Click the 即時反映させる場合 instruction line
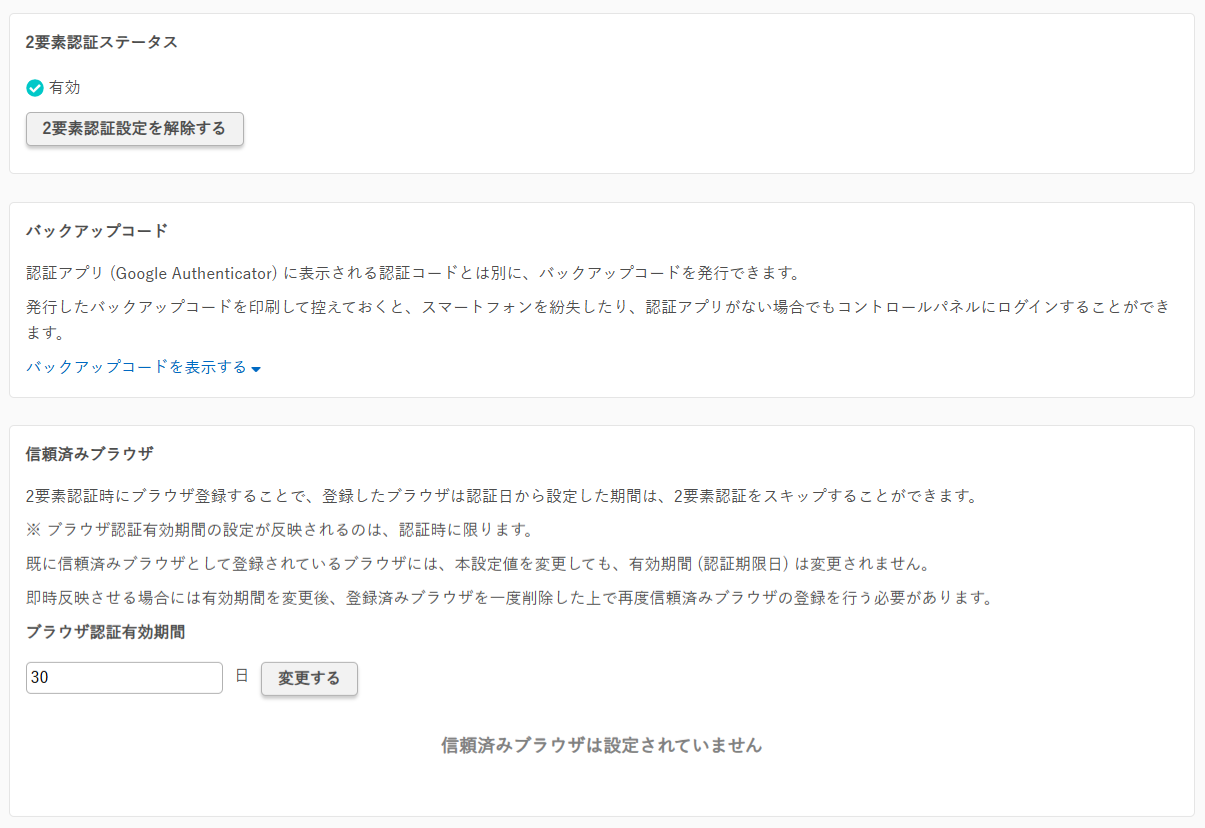This screenshot has width=1205, height=828. 509,599
